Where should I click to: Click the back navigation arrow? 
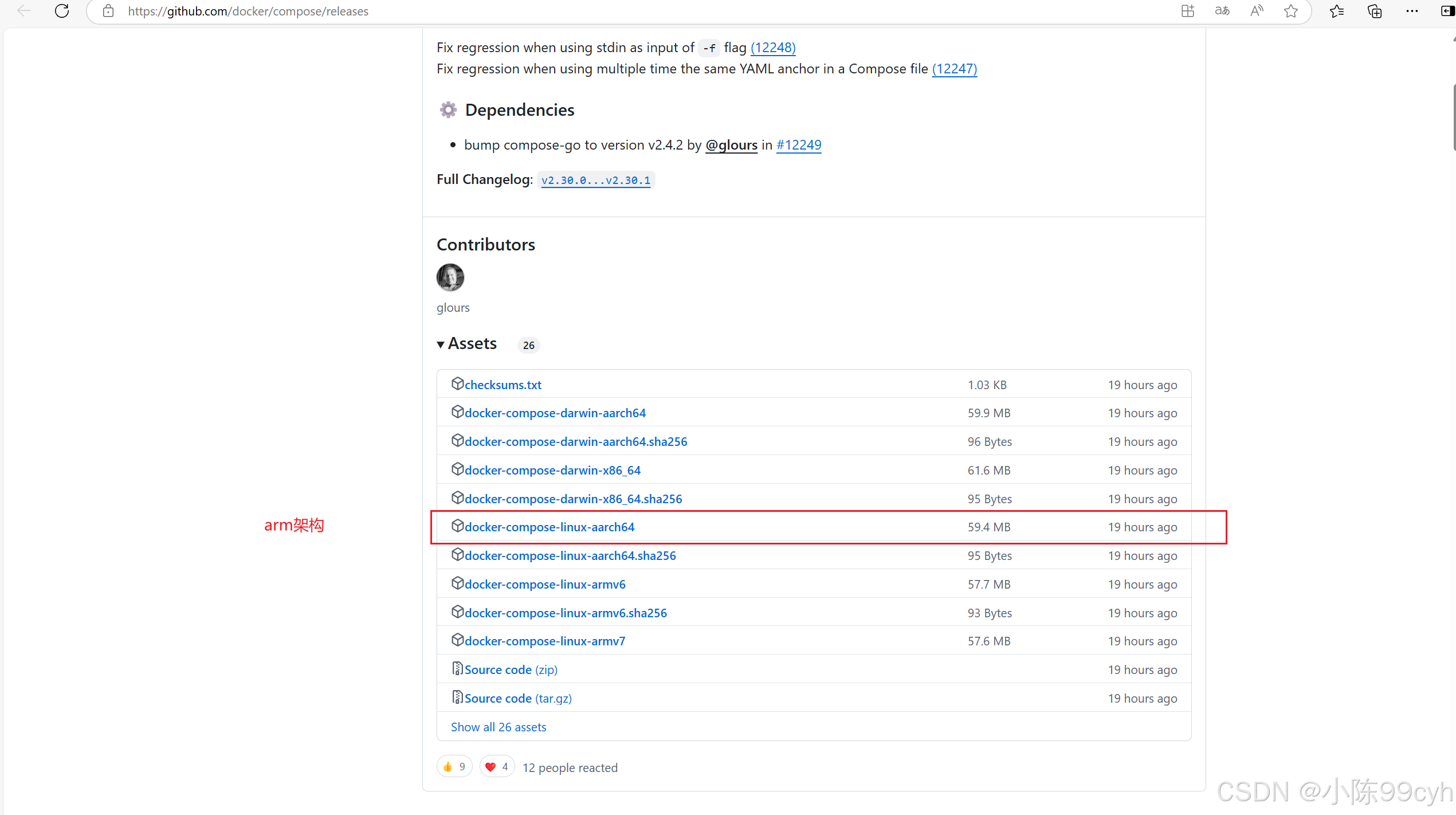pos(23,11)
